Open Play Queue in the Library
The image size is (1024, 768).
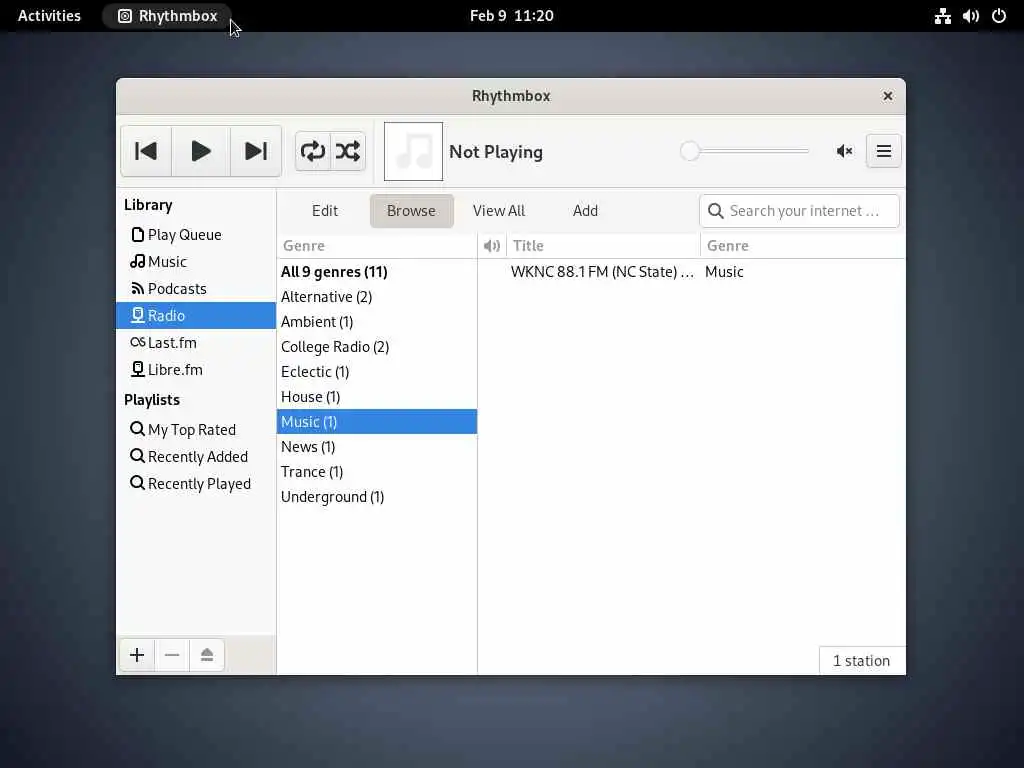point(196,234)
